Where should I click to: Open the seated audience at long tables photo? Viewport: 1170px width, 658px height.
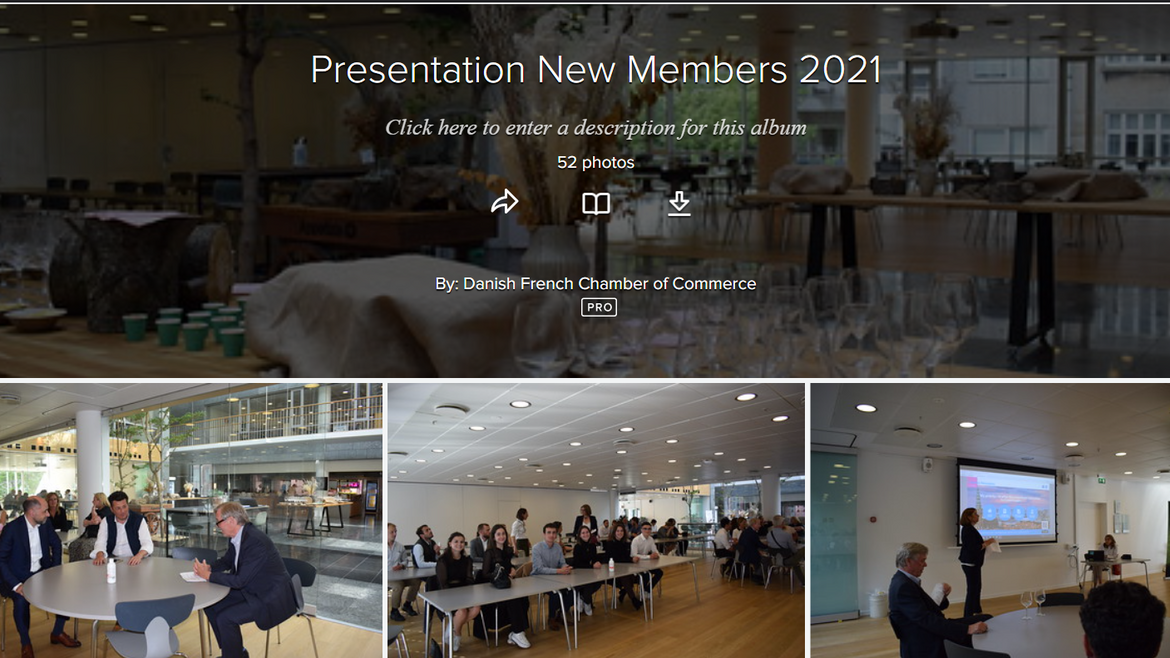point(596,520)
